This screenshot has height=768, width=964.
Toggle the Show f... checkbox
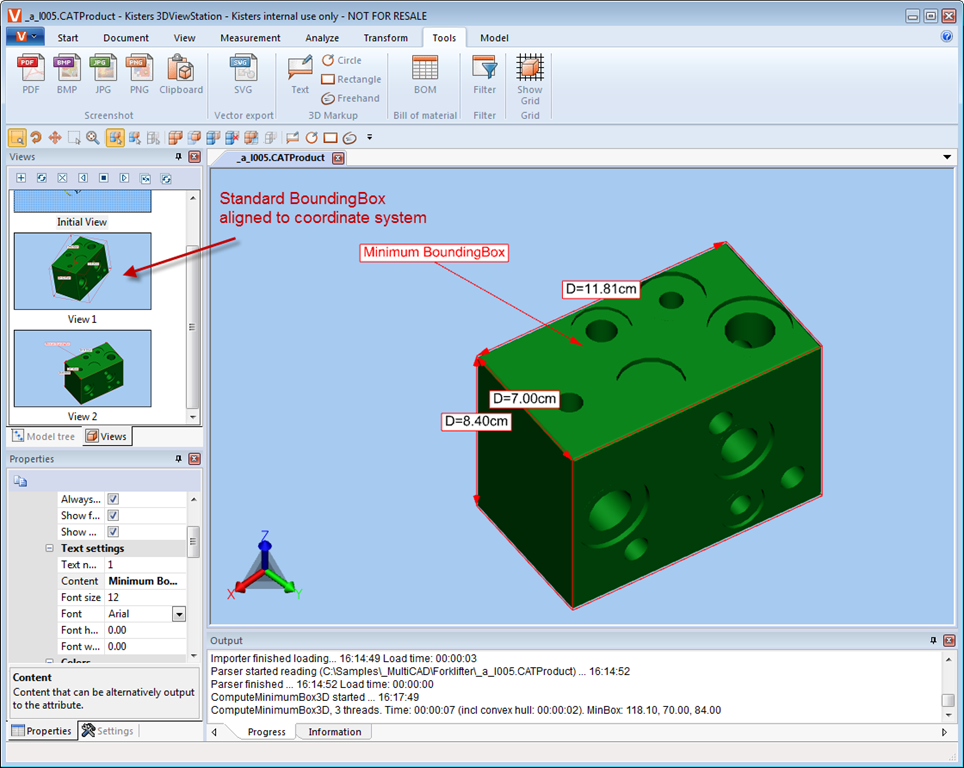[113, 515]
